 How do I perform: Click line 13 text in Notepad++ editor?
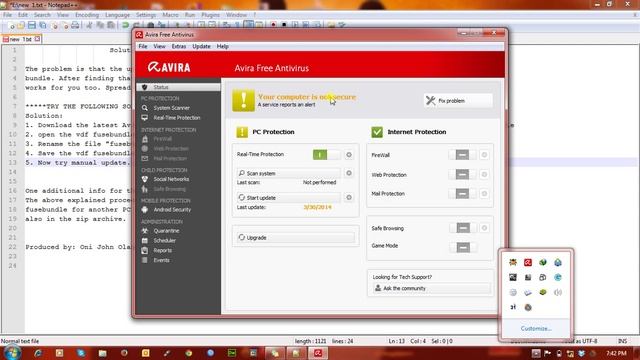point(78,162)
